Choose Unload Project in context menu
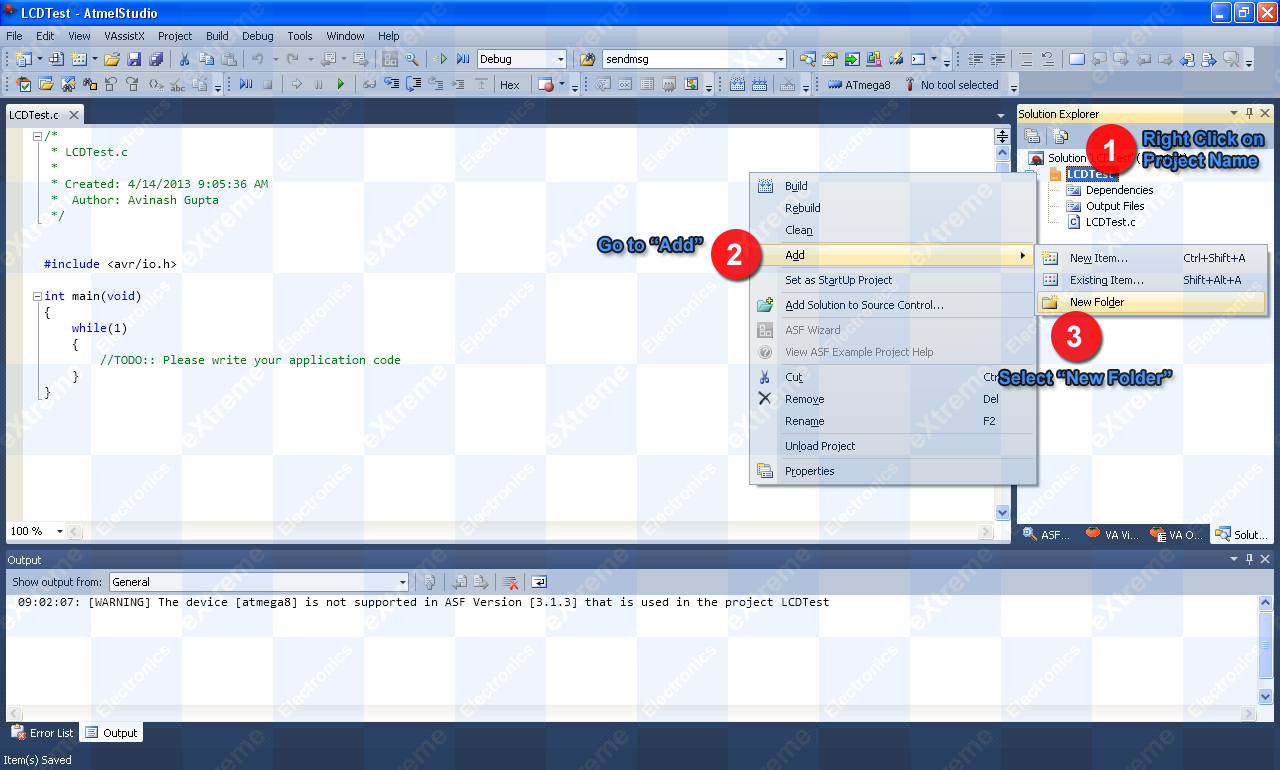1280x770 pixels. pyautogui.click(x=892, y=446)
